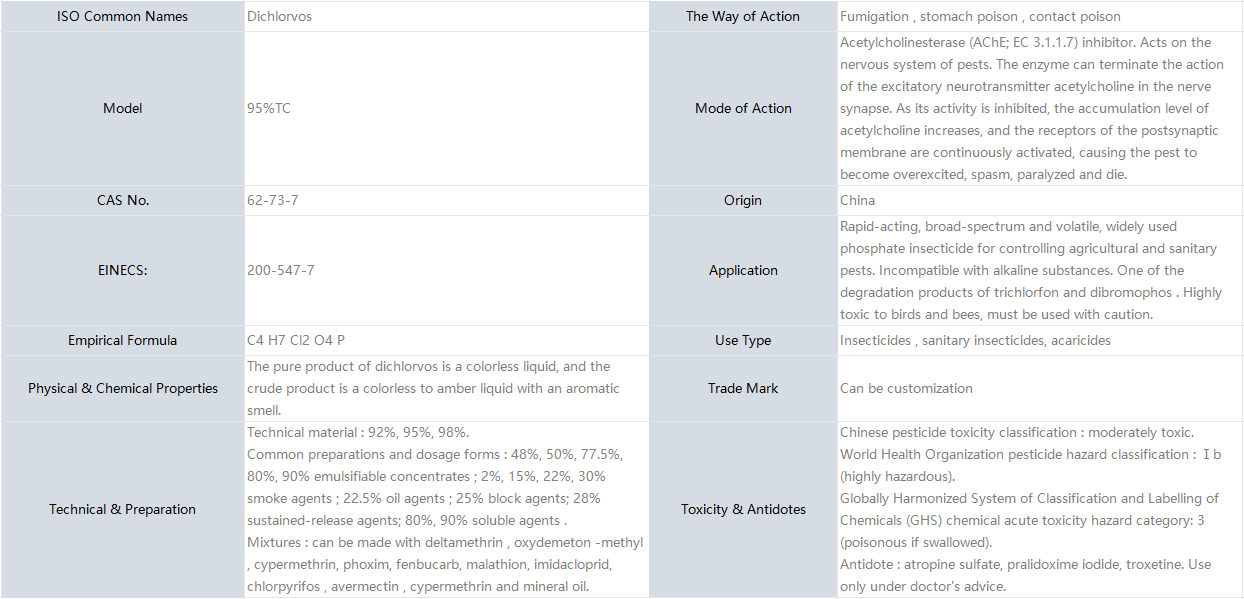This screenshot has height=599, width=1244.
Task: Click the Toxicity & Antidotes label
Action: pyautogui.click(x=743, y=509)
